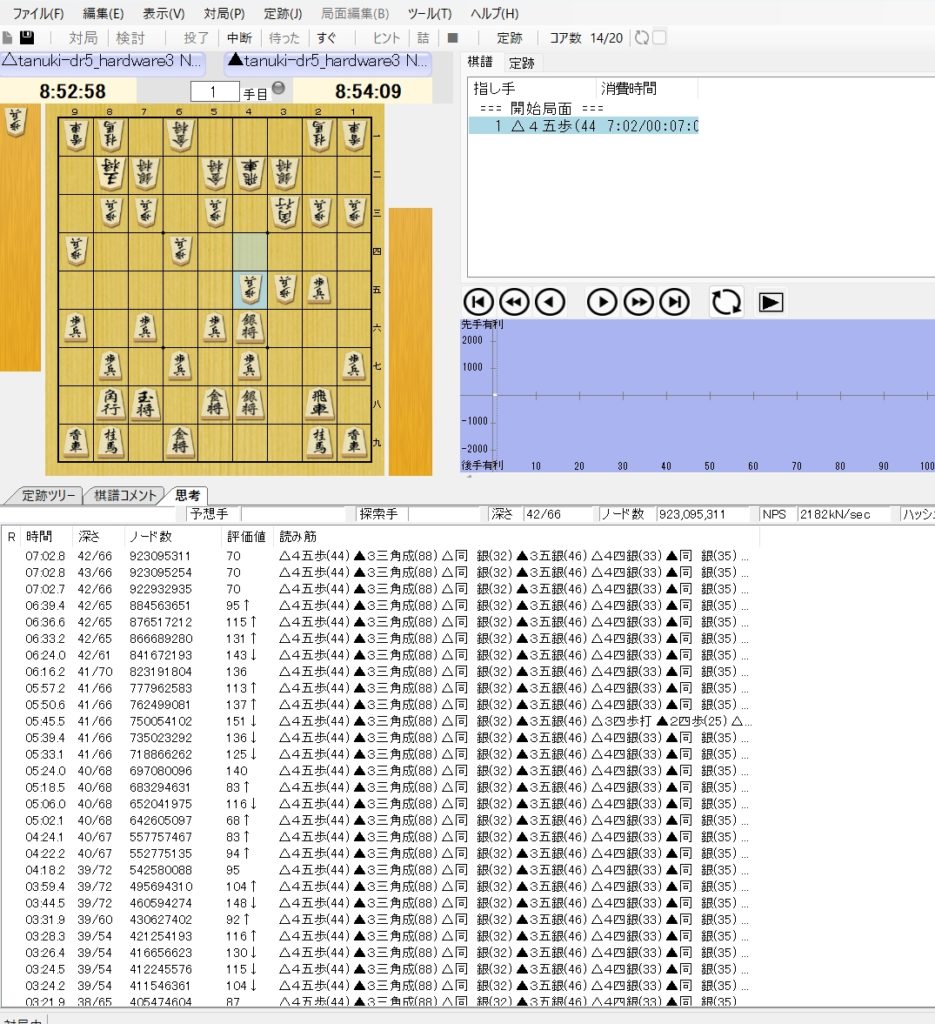Tick the checkbox beside core count
The width and height of the screenshot is (935, 1024).
pyautogui.click(x=660, y=38)
